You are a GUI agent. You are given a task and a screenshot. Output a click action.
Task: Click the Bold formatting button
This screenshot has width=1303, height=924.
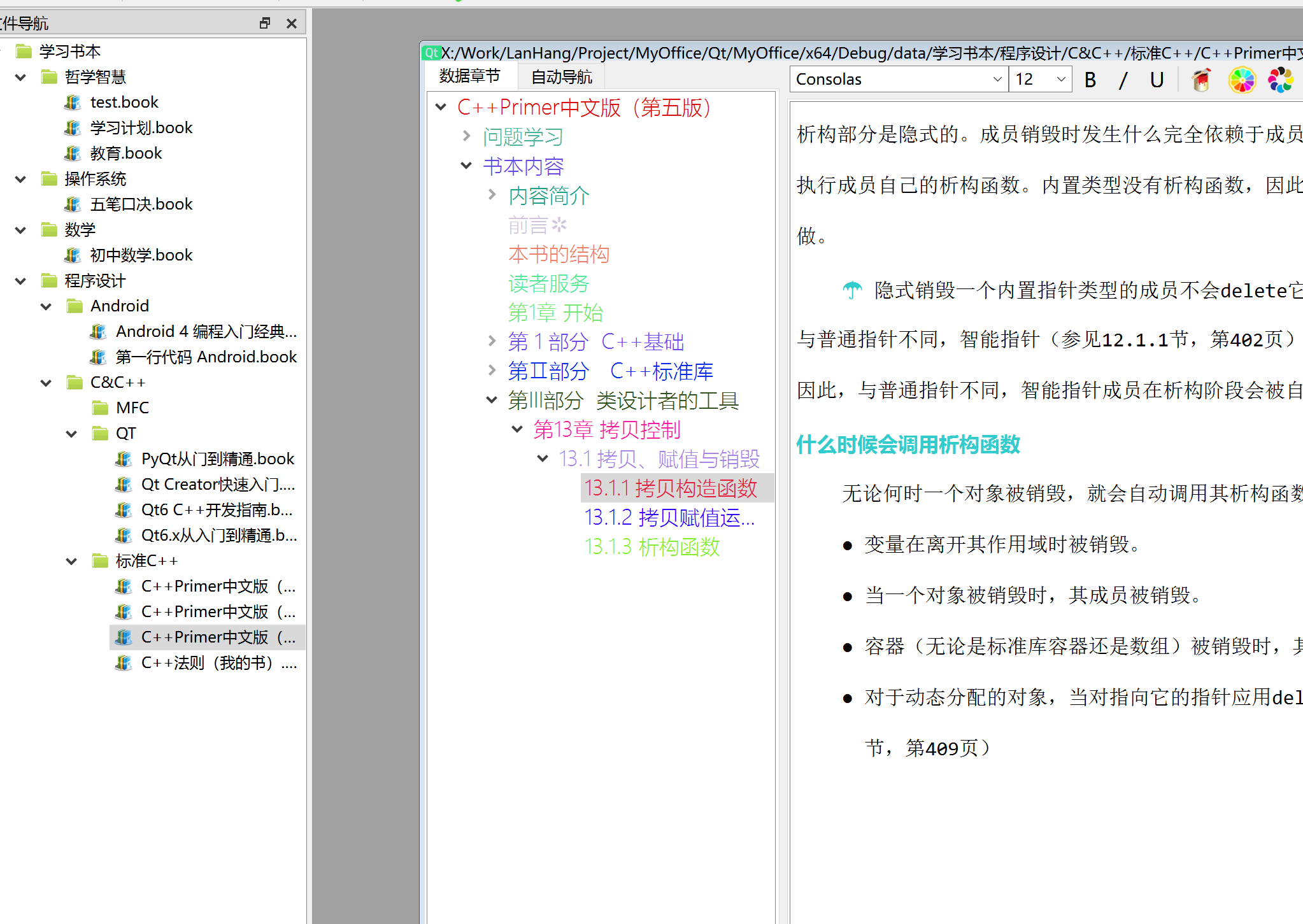pos(1090,80)
